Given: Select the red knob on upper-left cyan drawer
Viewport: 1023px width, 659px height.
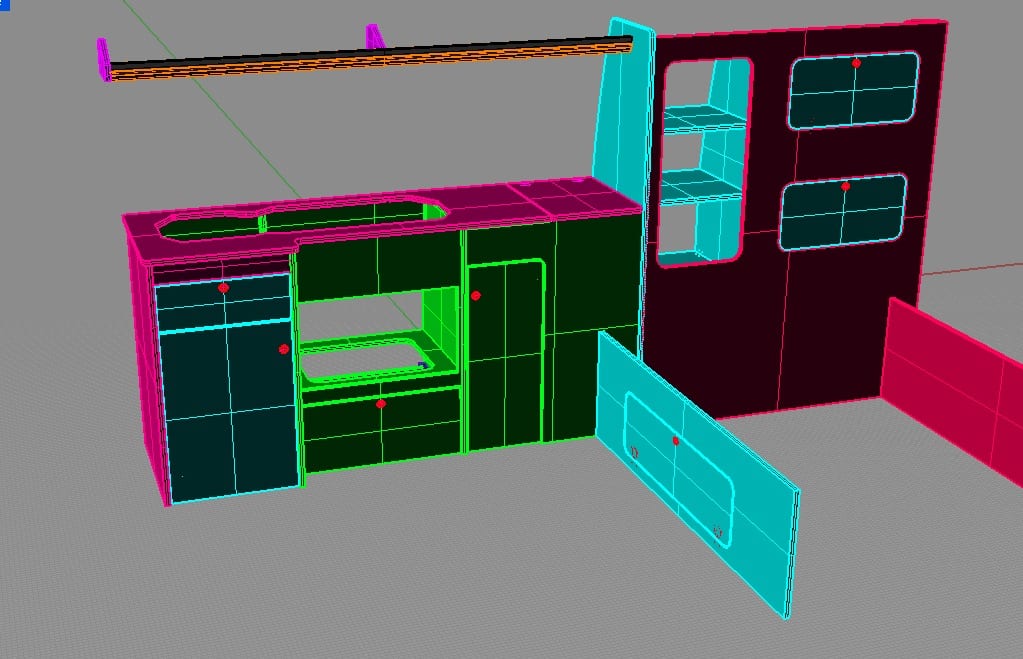Looking at the screenshot, I should point(223,288).
